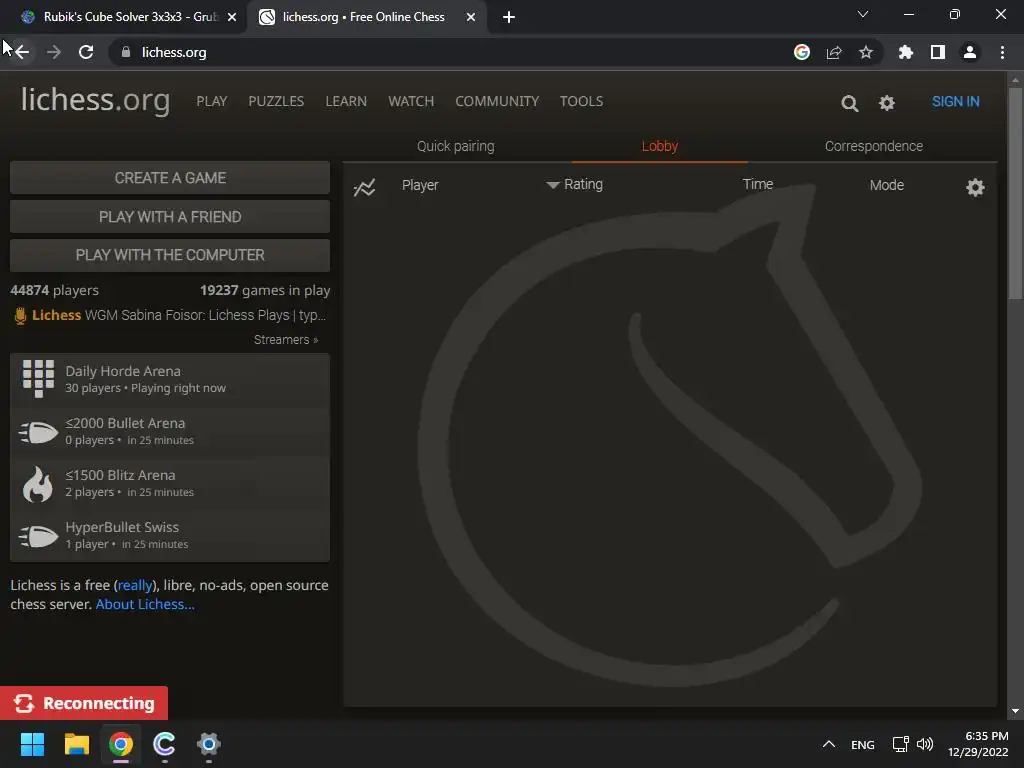
Task: Close the lichess.org tab
Action: (471, 17)
